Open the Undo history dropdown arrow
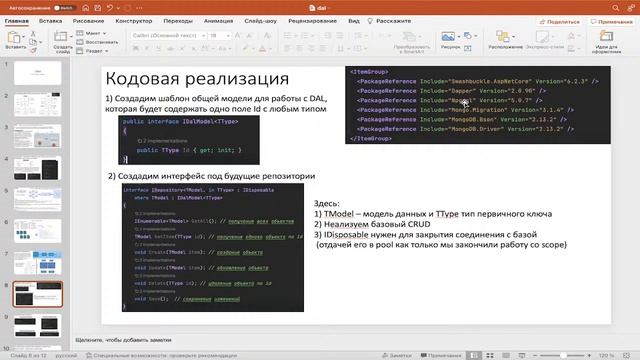Image resolution: width=640 pixels, height=360 pixels. point(118,8)
